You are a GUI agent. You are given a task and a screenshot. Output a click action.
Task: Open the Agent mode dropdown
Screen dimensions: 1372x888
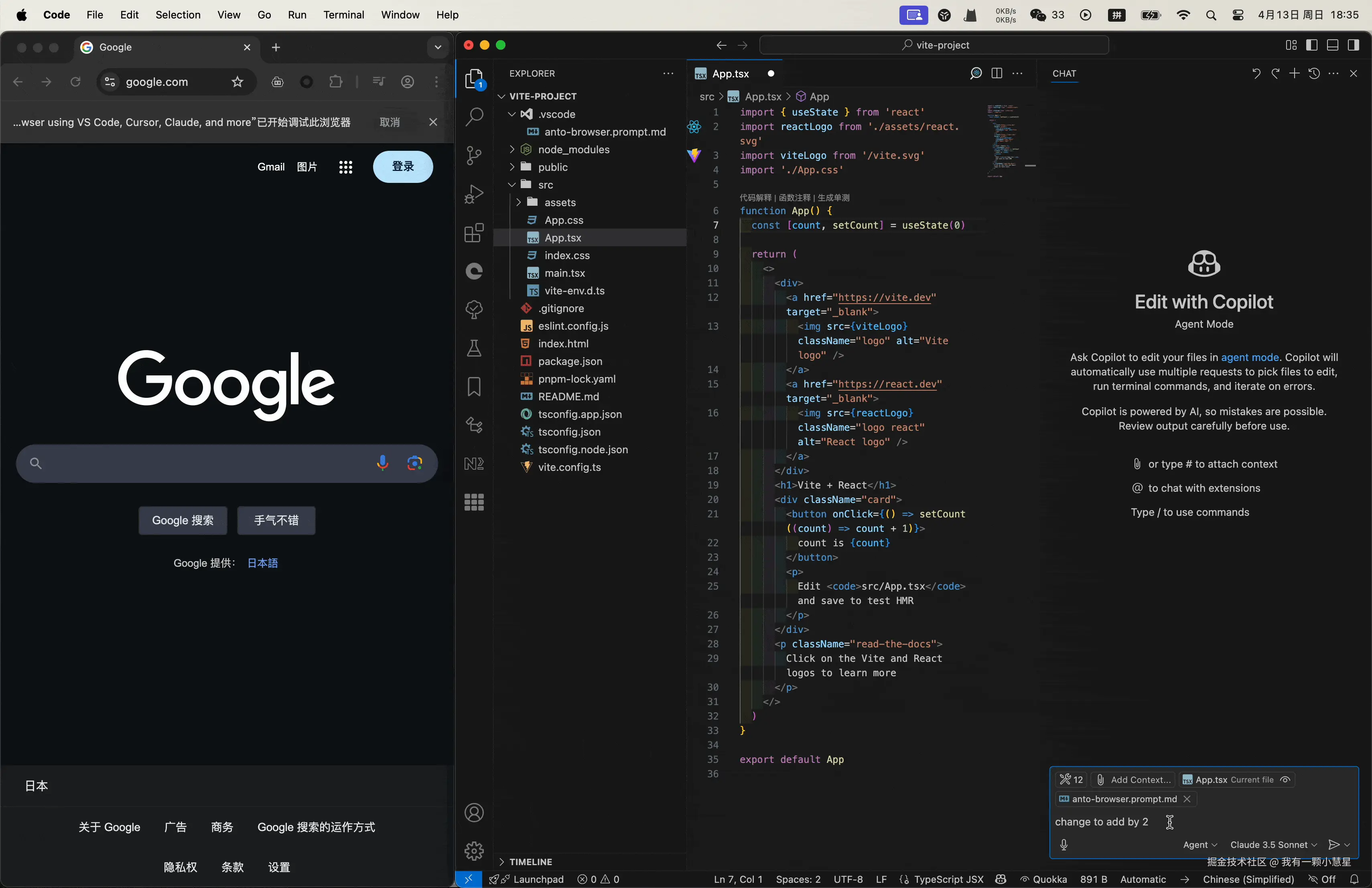(x=1199, y=845)
